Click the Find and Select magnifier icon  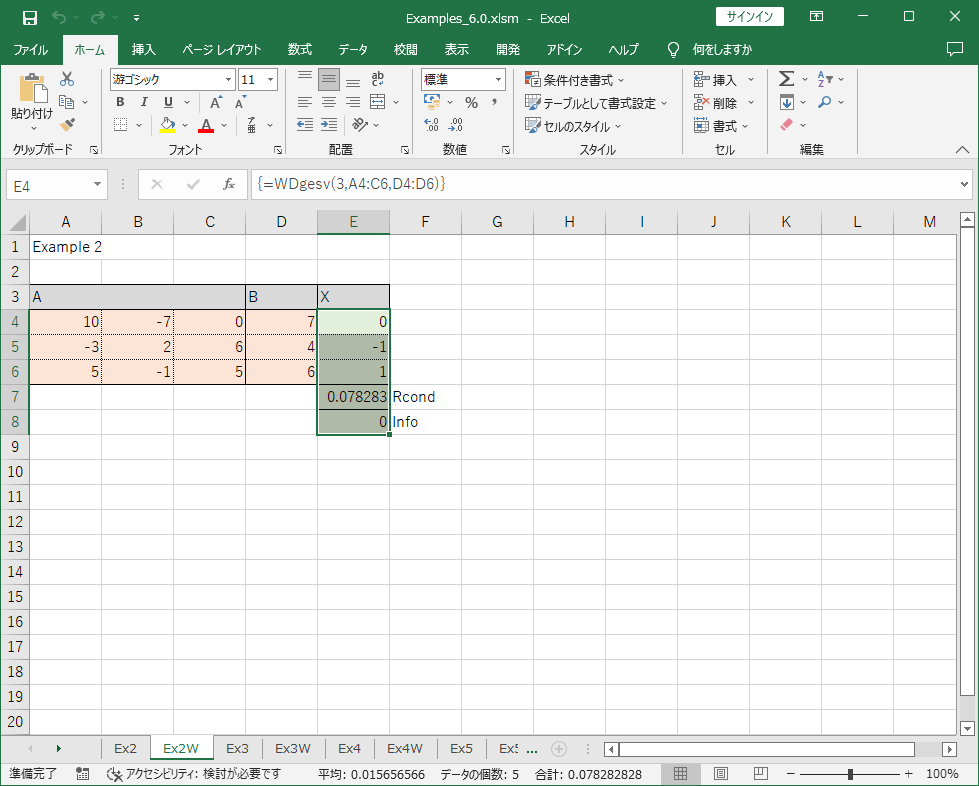point(825,102)
